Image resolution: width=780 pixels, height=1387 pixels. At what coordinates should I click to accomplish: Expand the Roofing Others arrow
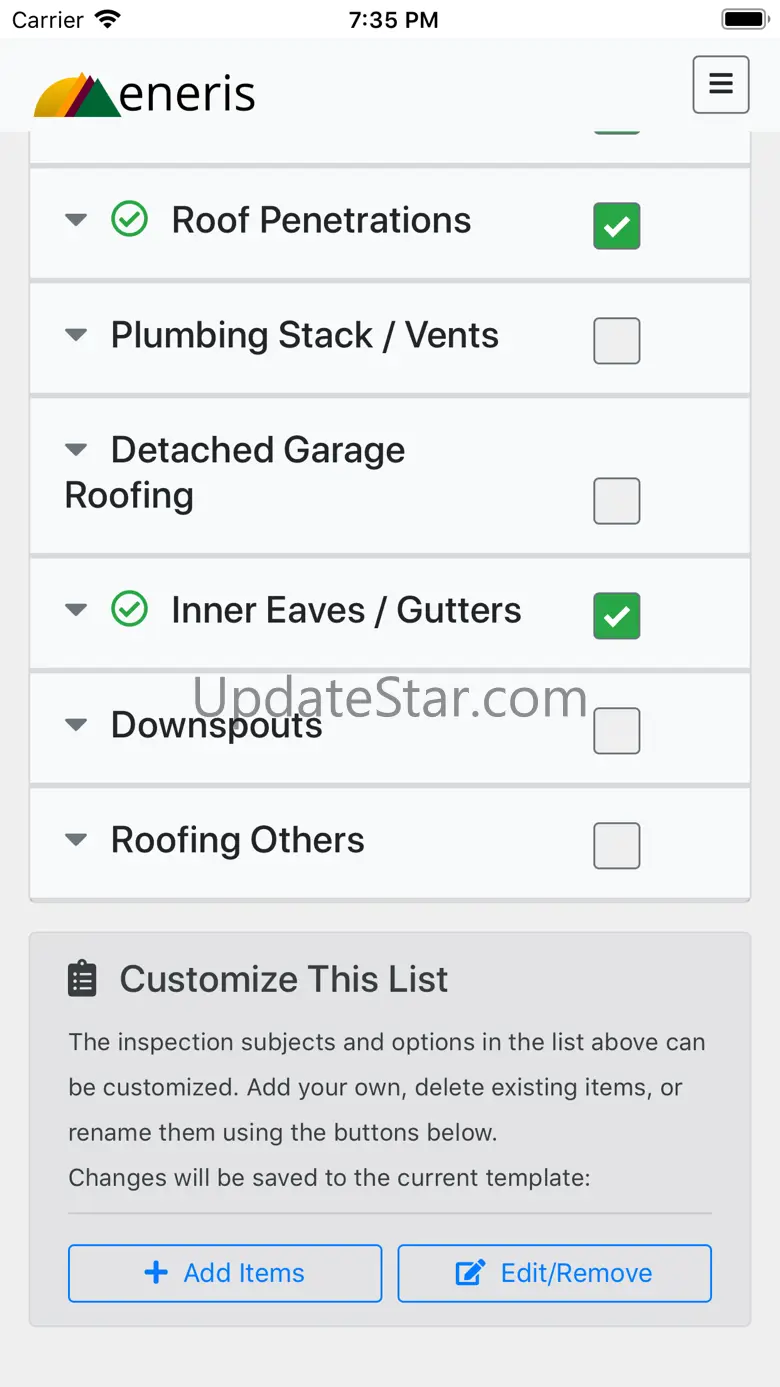76,840
